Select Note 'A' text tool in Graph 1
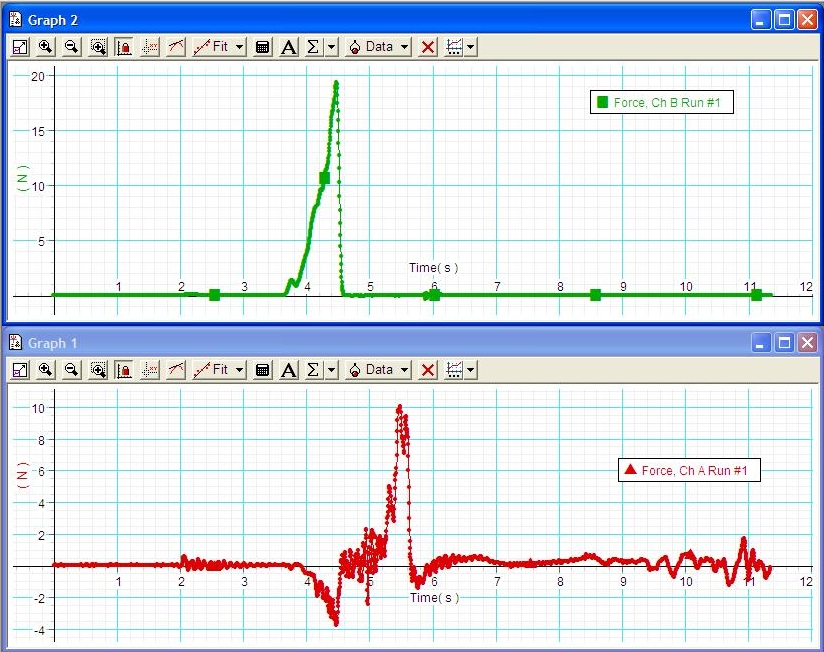Viewport: 824px width, 652px height. click(x=288, y=370)
